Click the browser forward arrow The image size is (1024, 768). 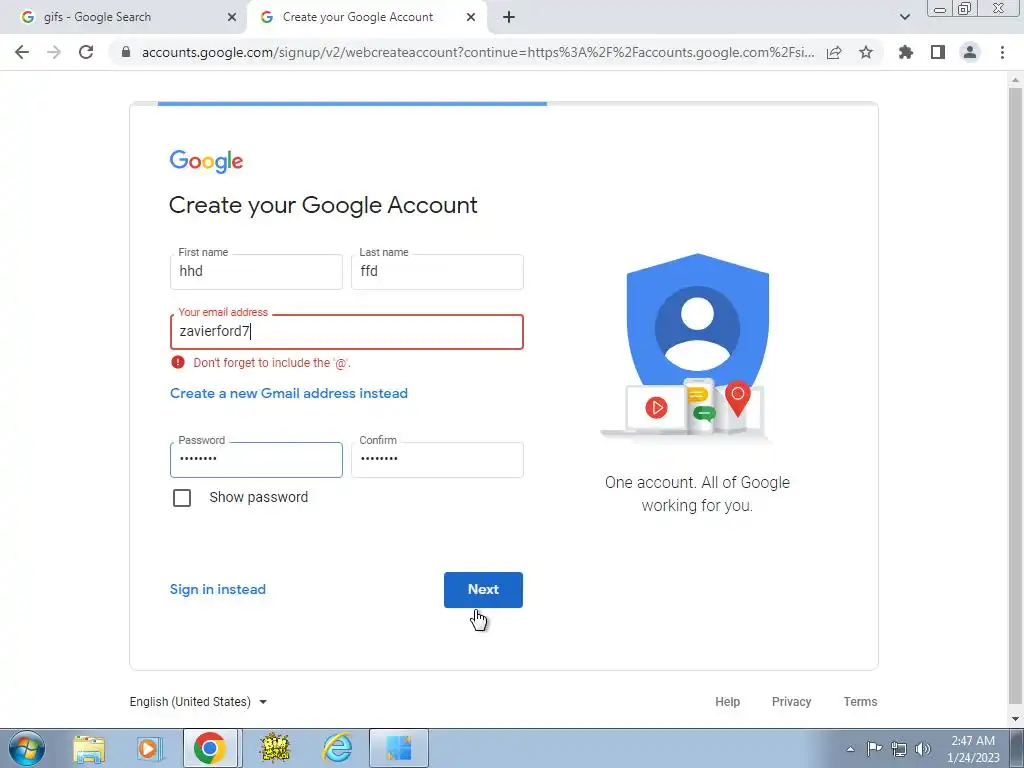click(x=54, y=52)
